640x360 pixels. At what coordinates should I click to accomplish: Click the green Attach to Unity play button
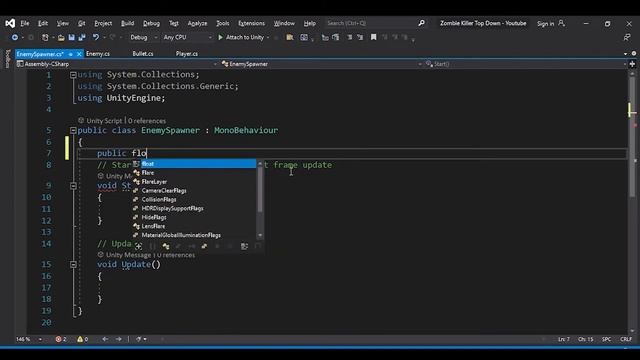220,38
